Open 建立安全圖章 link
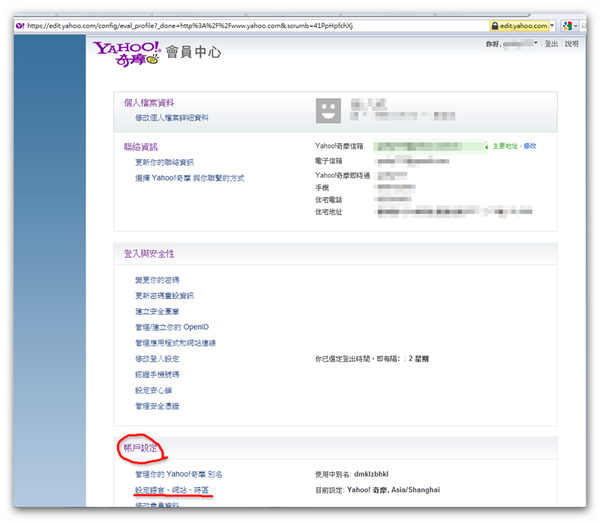 [157, 312]
